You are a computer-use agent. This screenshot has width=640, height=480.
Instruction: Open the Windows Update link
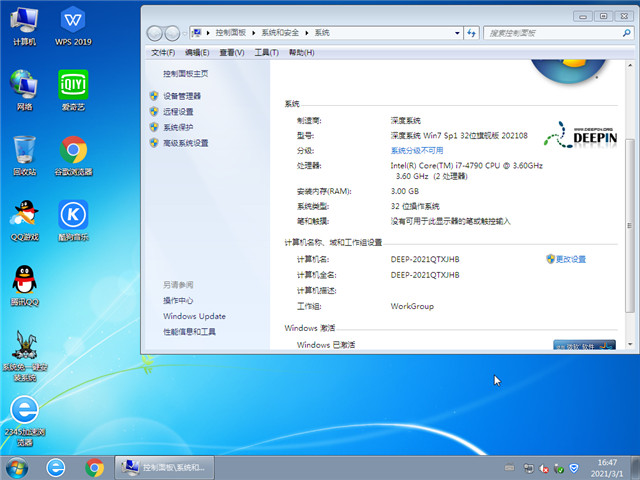click(194, 316)
